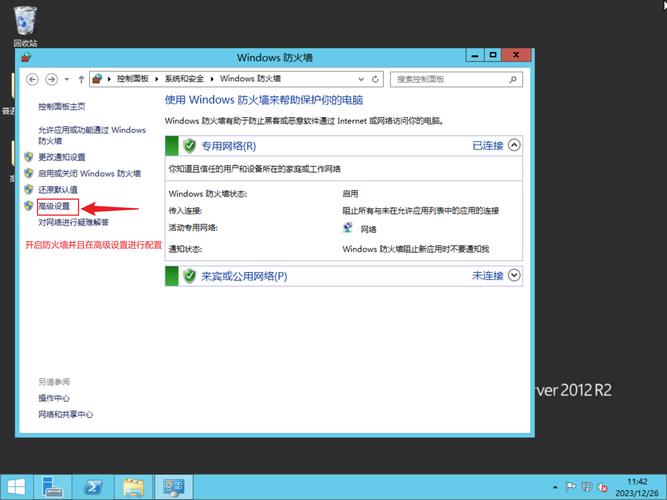Image resolution: width=667 pixels, height=500 pixels.
Task: Open 启用或关闭 Windows 防火墙 link
Action: click(89, 174)
